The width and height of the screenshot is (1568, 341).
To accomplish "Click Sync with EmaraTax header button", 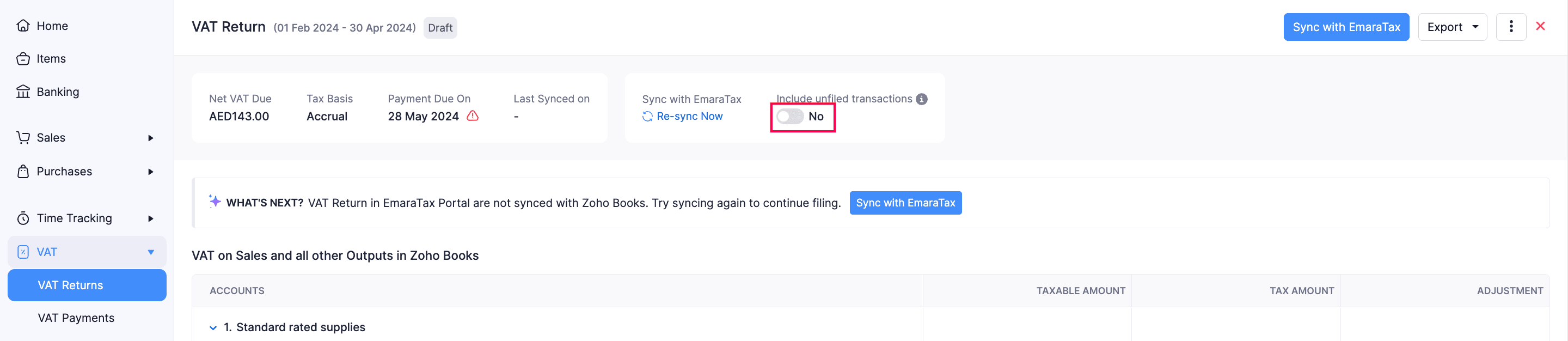I will (x=1346, y=27).
